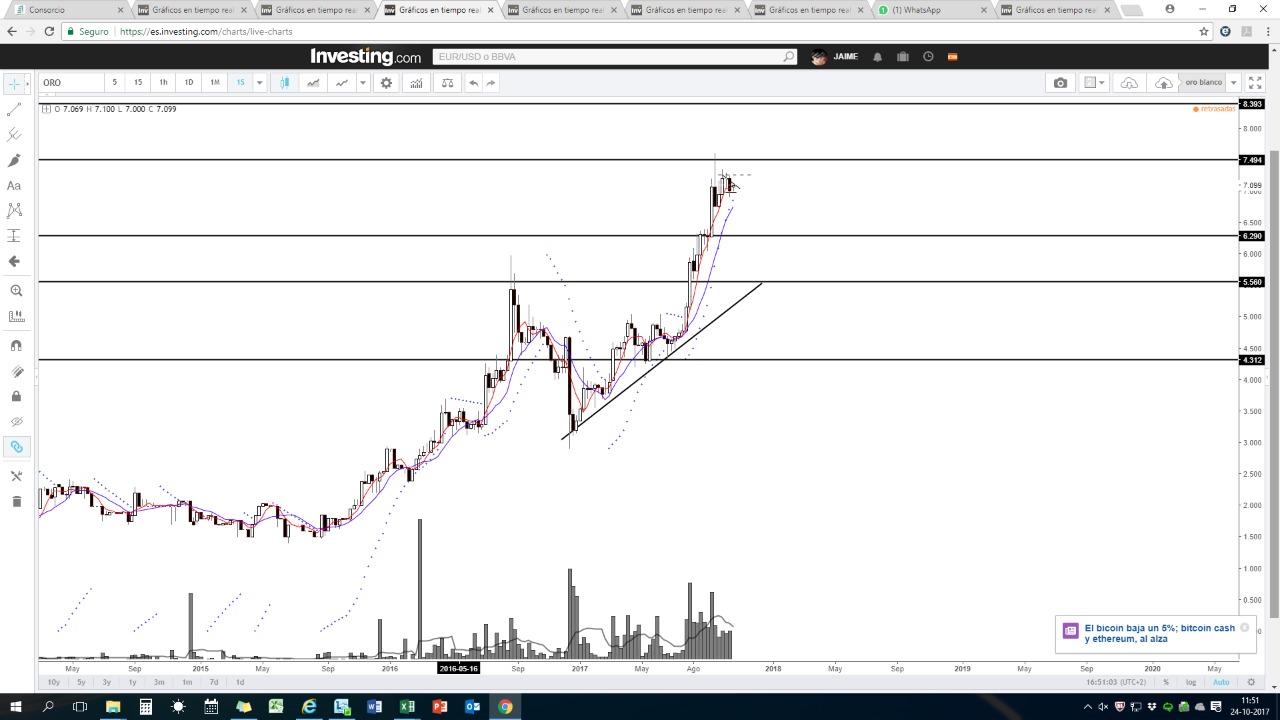Switch to the WhatsApp browser tab
Image resolution: width=1280 pixels, height=720 pixels.
[x=930, y=10]
